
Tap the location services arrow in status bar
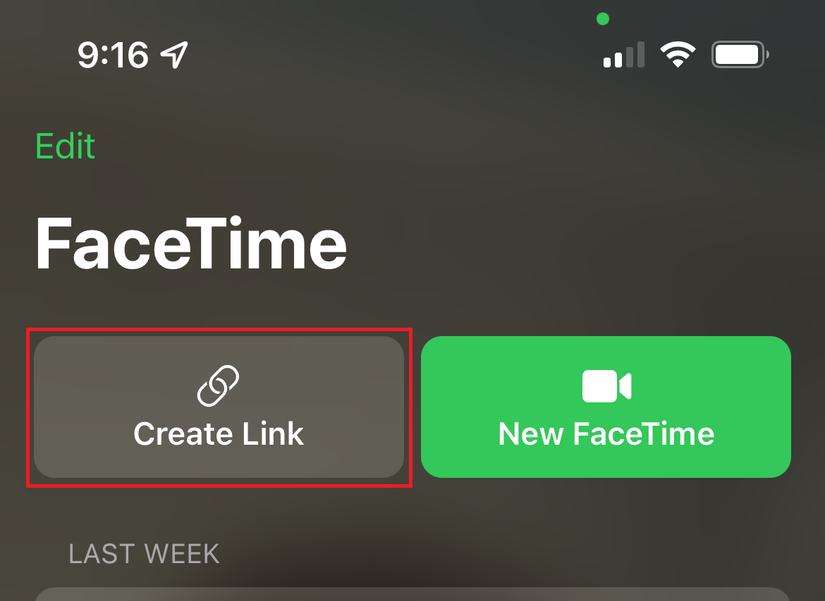point(173,55)
